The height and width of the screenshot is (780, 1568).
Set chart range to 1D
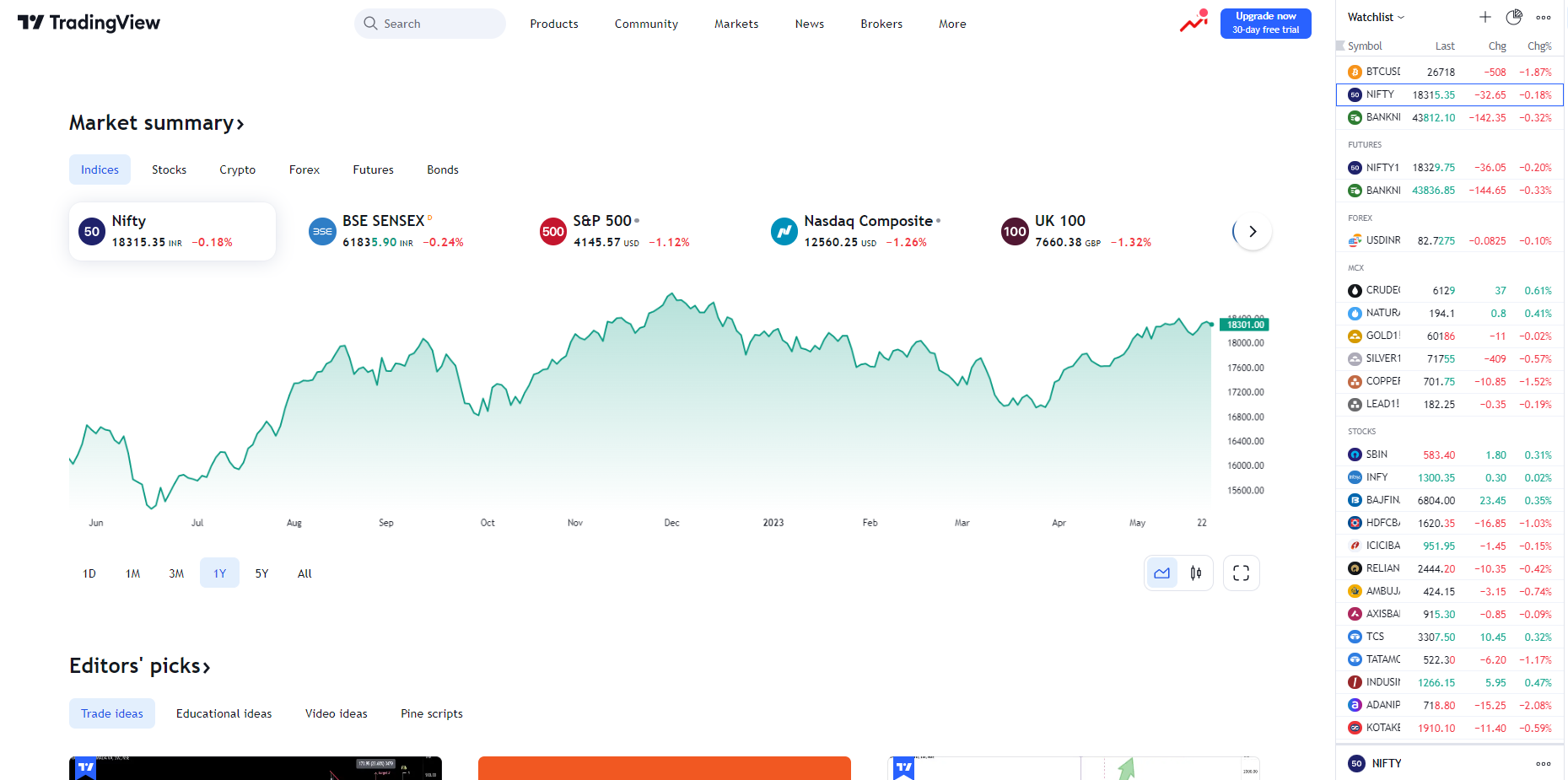point(89,573)
